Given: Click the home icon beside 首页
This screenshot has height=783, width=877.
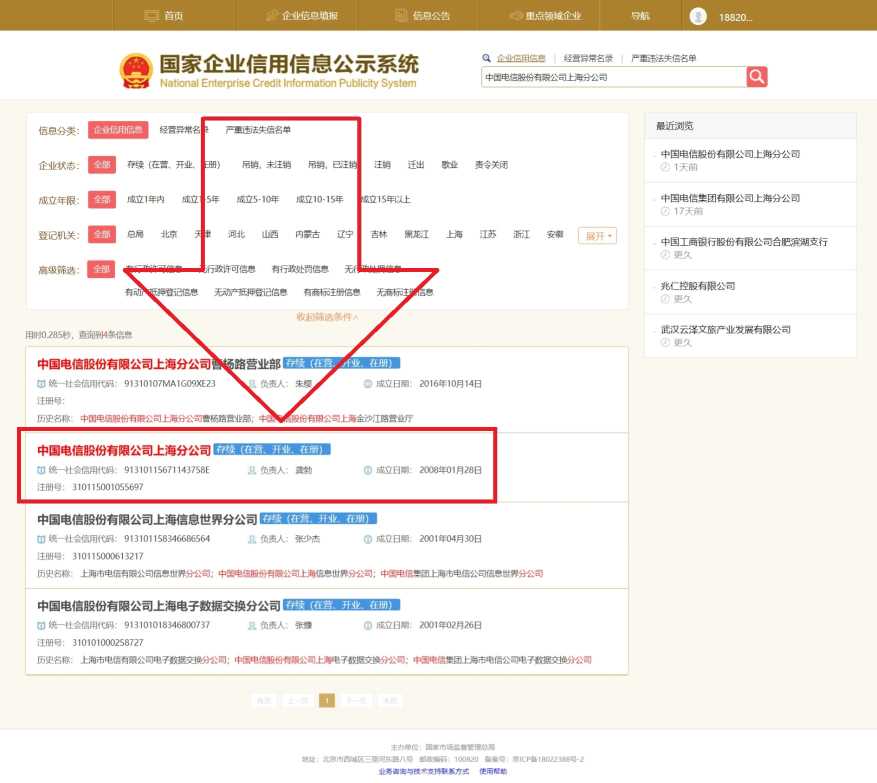Looking at the screenshot, I should [152, 16].
